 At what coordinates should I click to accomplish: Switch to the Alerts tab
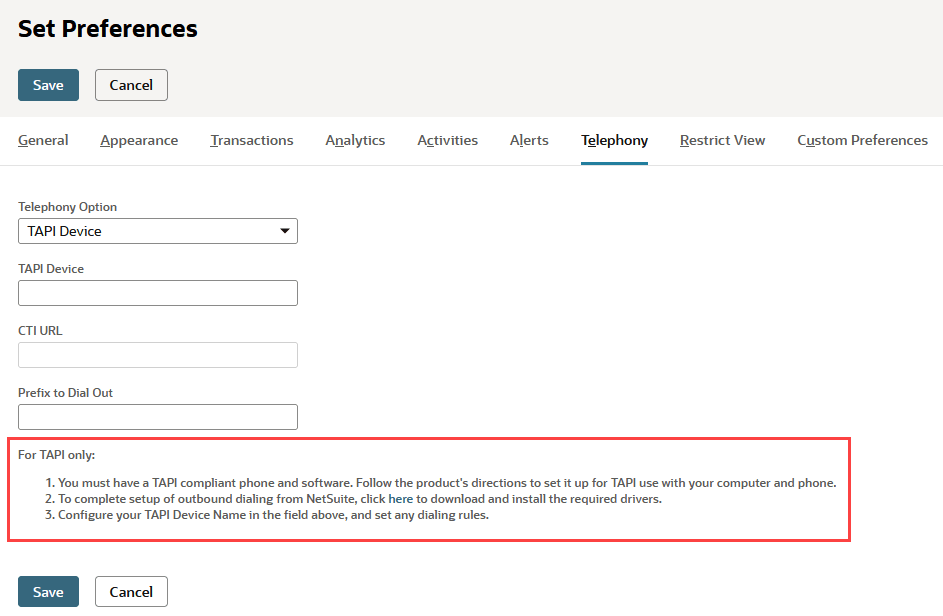pyautogui.click(x=529, y=140)
